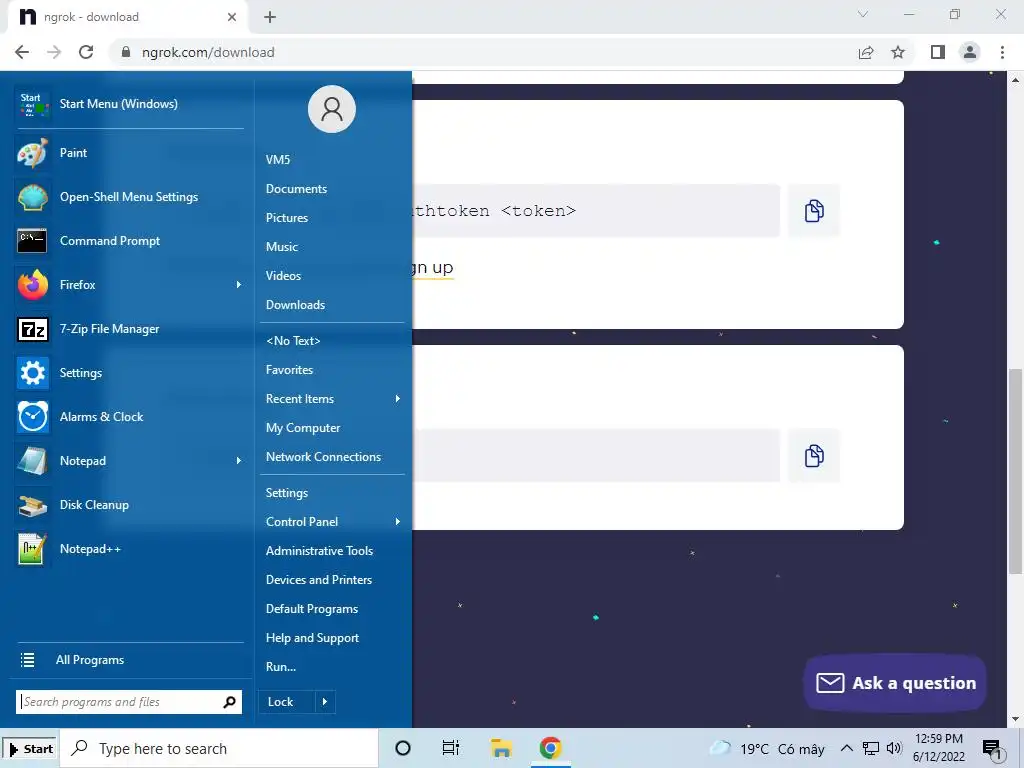Screen dimensions: 1024x768
Task: Click the ngrok.com/download address bar
Action: point(483,52)
